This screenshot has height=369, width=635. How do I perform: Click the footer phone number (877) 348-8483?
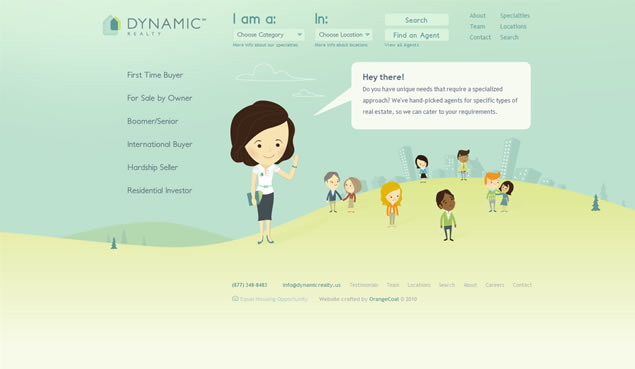click(x=249, y=285)
